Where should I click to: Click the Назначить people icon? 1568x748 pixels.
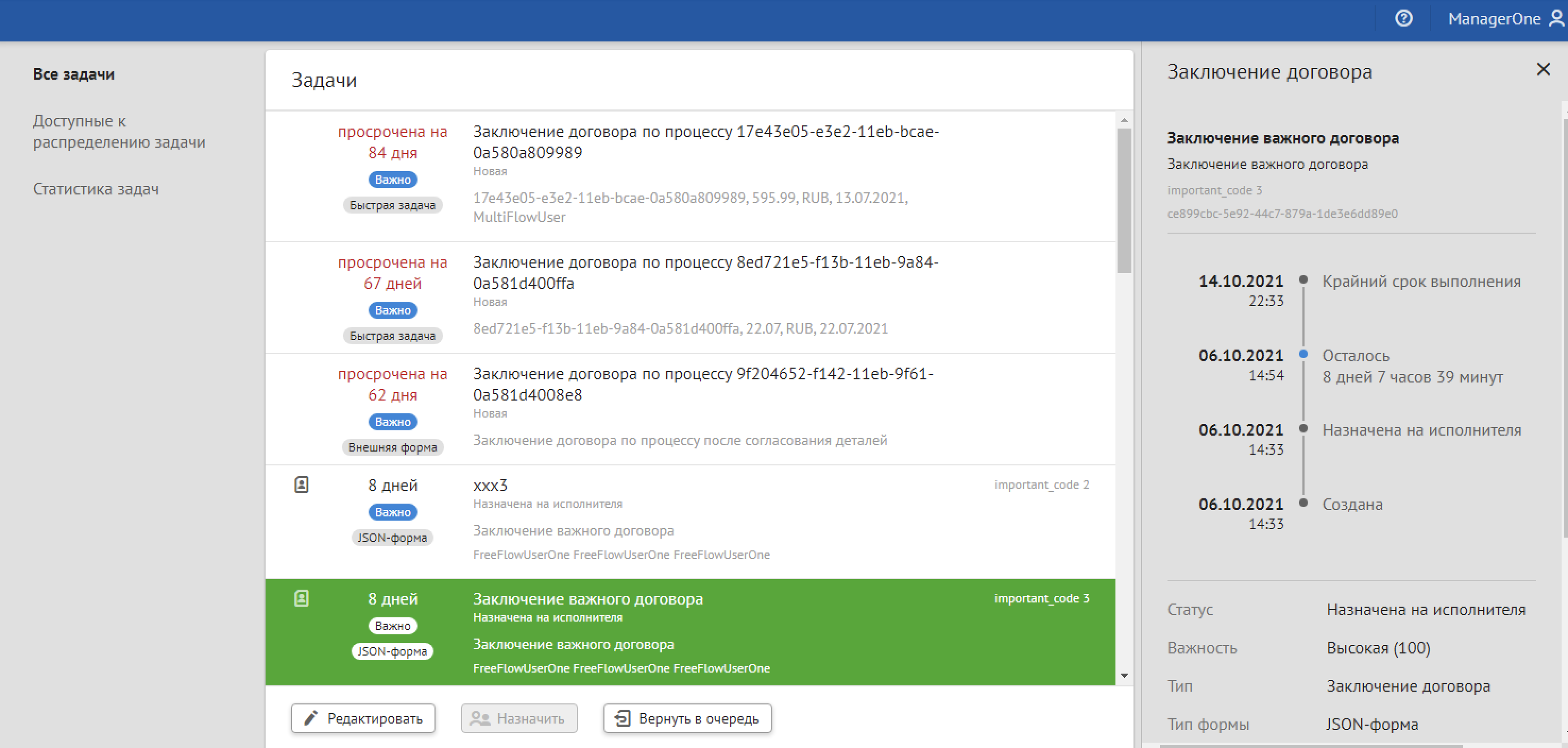(480, 718)
